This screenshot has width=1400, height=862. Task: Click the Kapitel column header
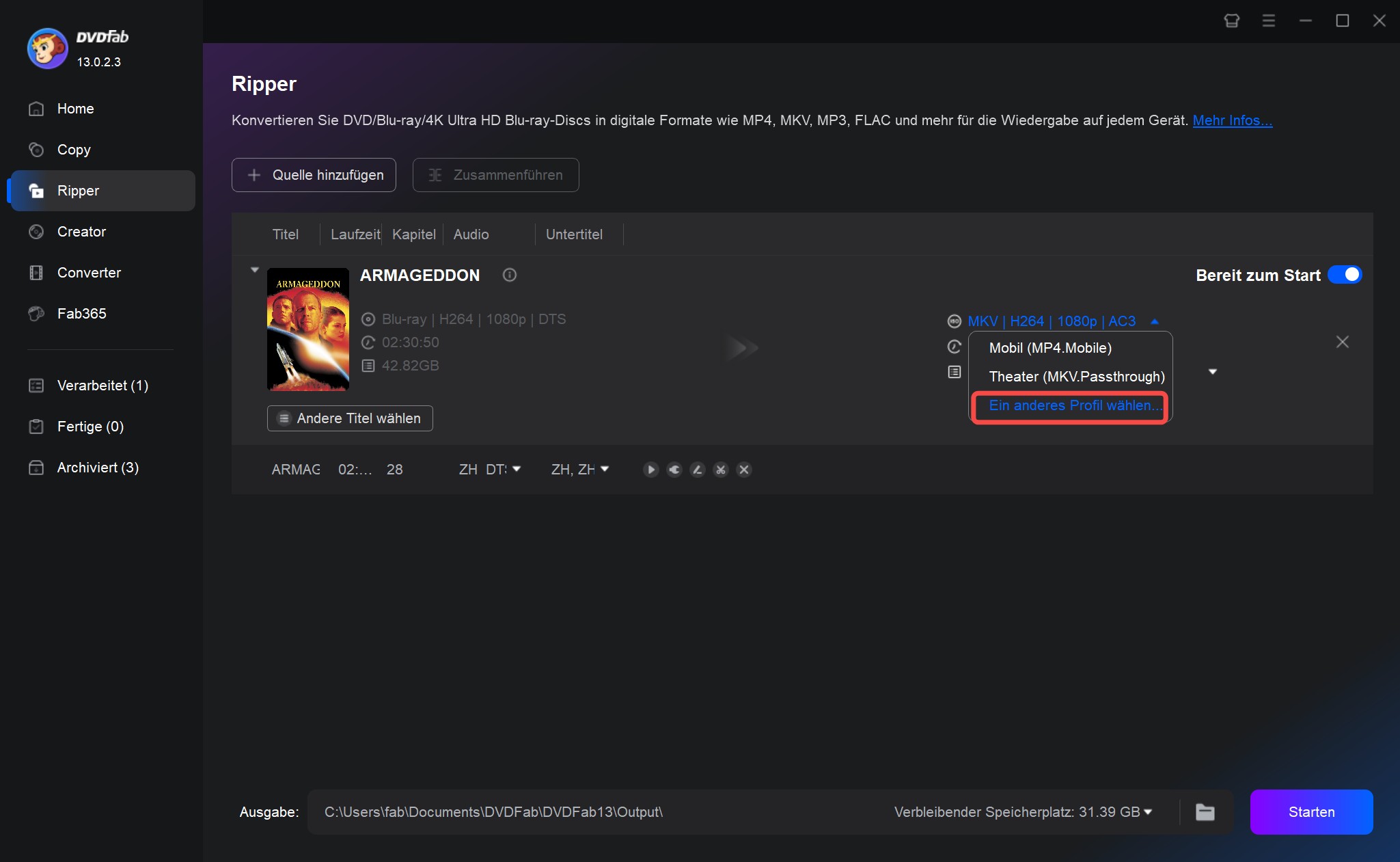[413, 234]
